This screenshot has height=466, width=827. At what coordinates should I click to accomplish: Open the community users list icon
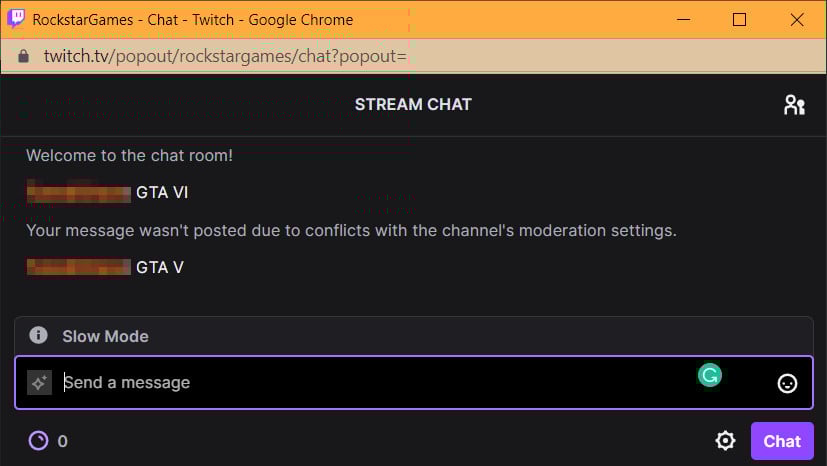pyautogui.click(x=794, y=105)
